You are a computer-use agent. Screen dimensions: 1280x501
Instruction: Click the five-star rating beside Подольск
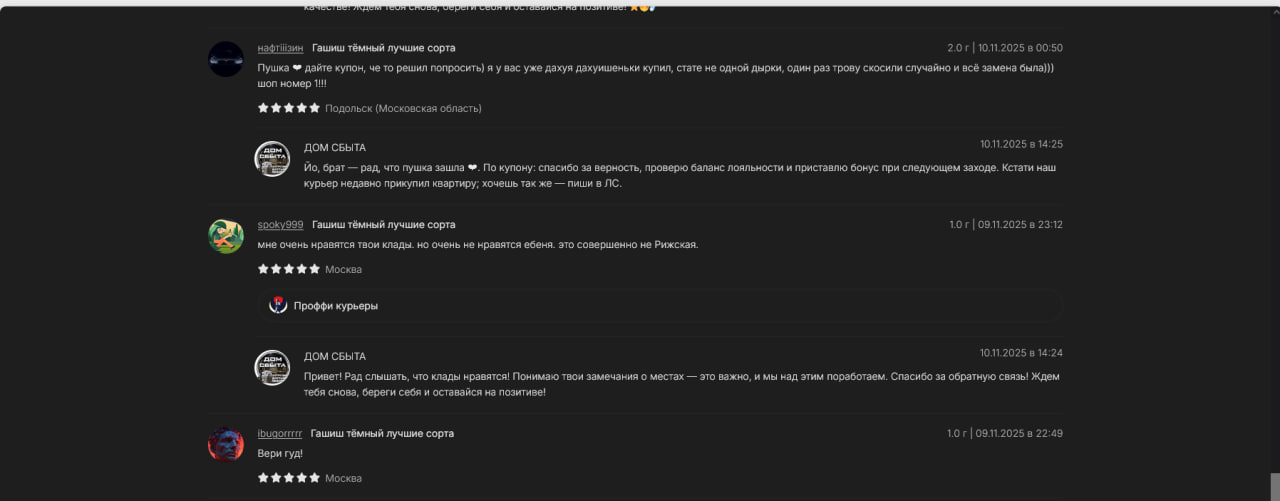point(288,108)
